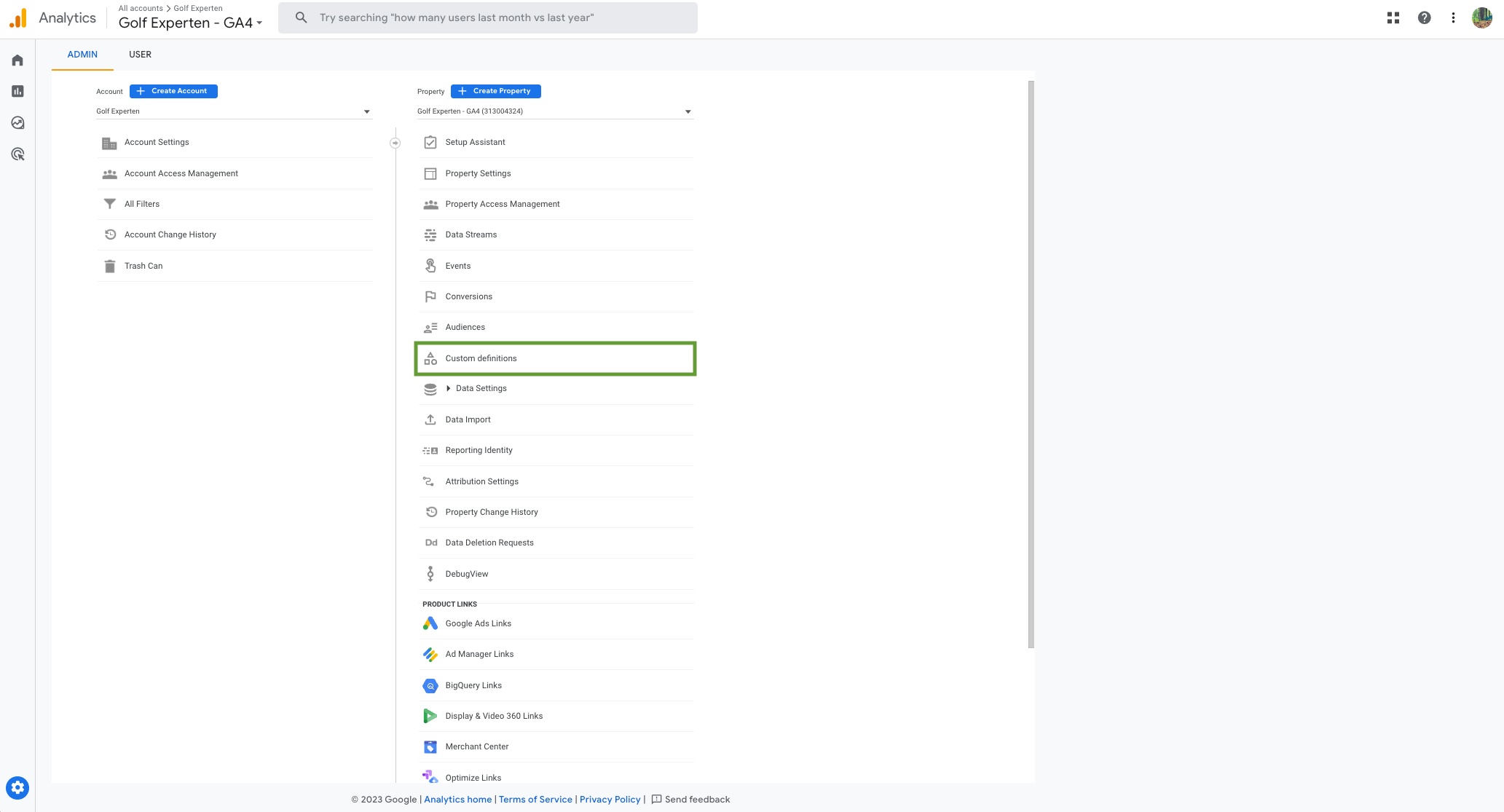Open Account Access Management
1504x812 pixels.
235,173
